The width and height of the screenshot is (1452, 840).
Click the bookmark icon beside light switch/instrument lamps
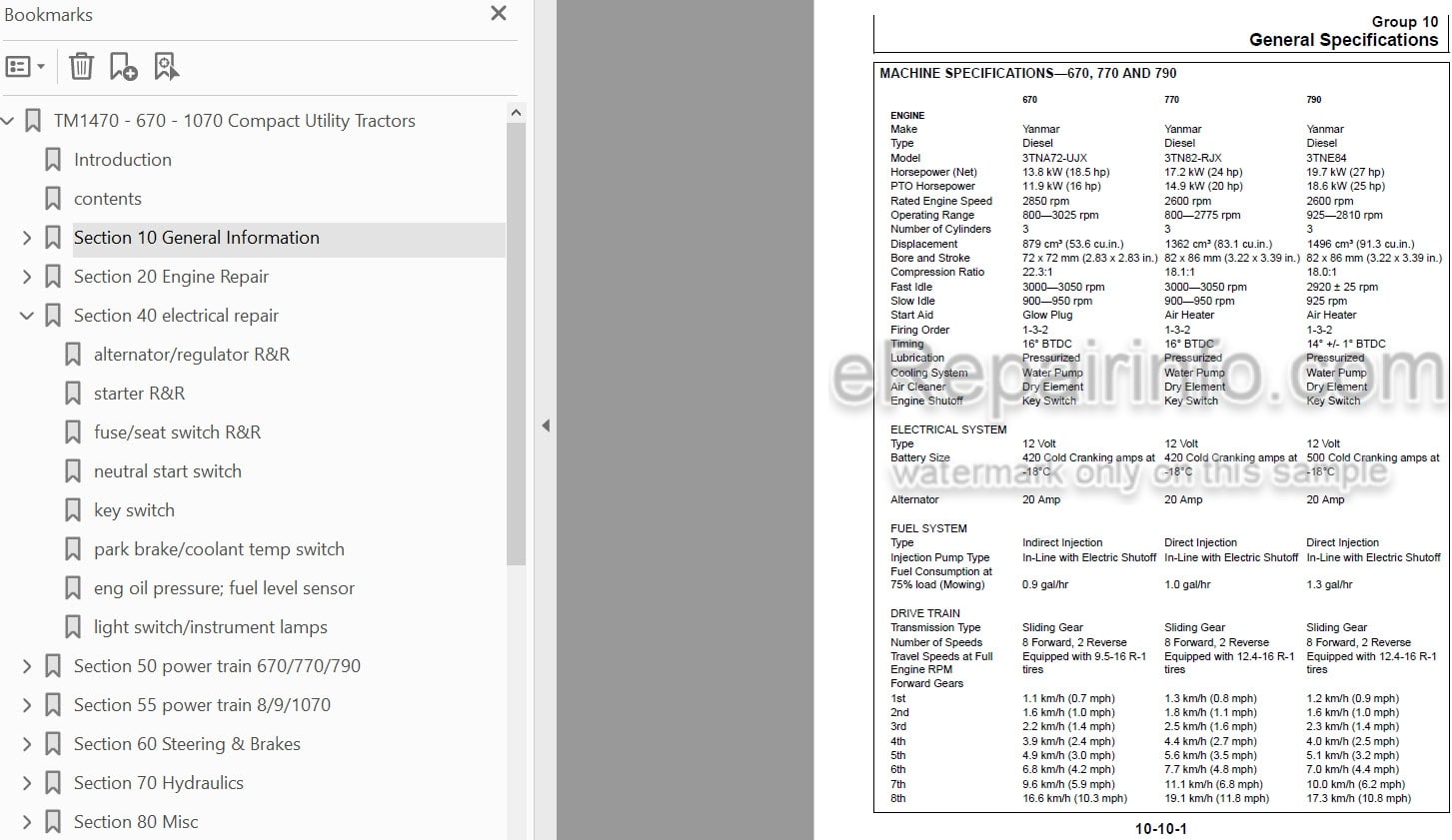pos(73,627)
